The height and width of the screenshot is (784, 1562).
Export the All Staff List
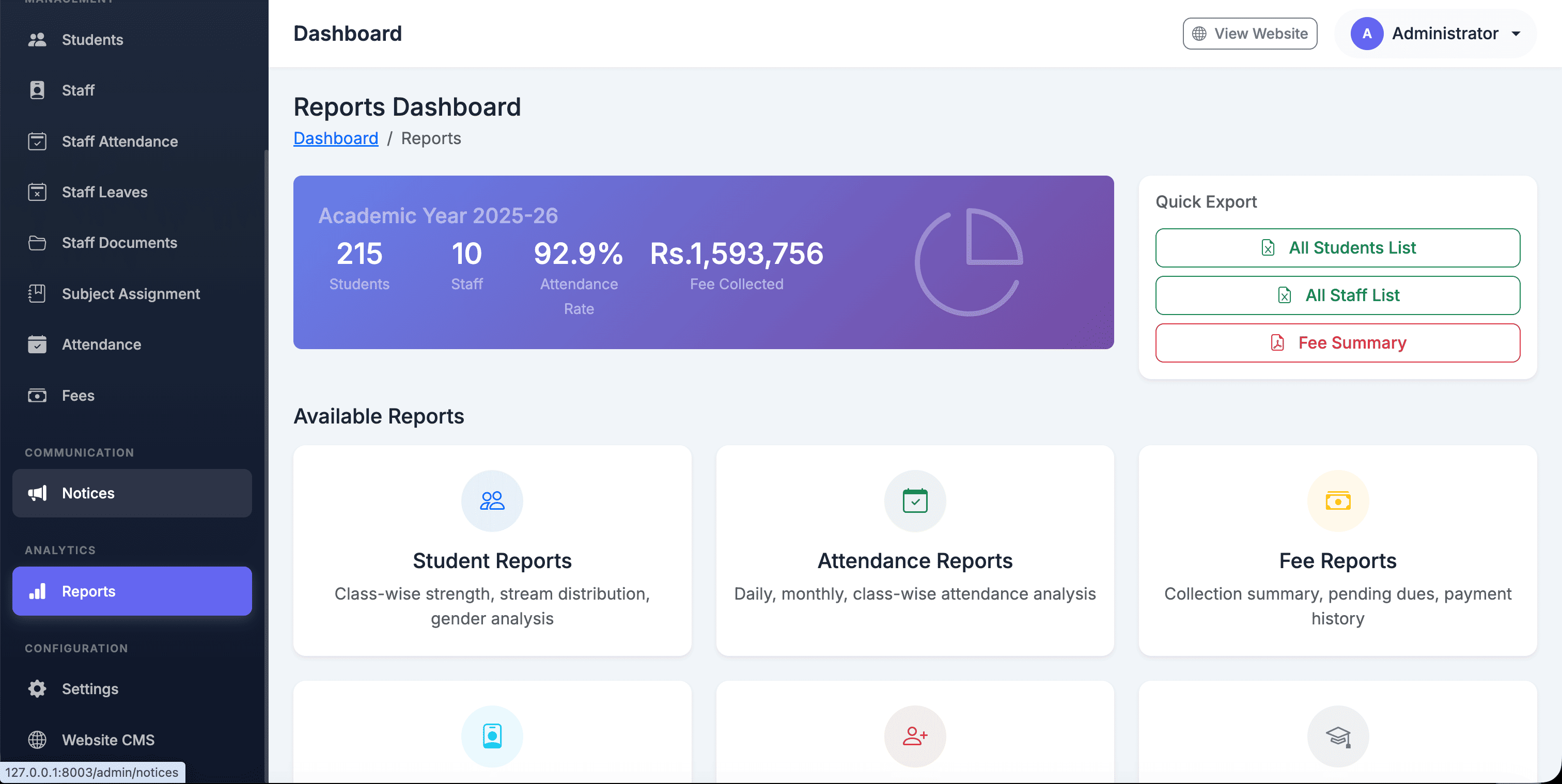pyautogui.click(x=1337, y=295)
